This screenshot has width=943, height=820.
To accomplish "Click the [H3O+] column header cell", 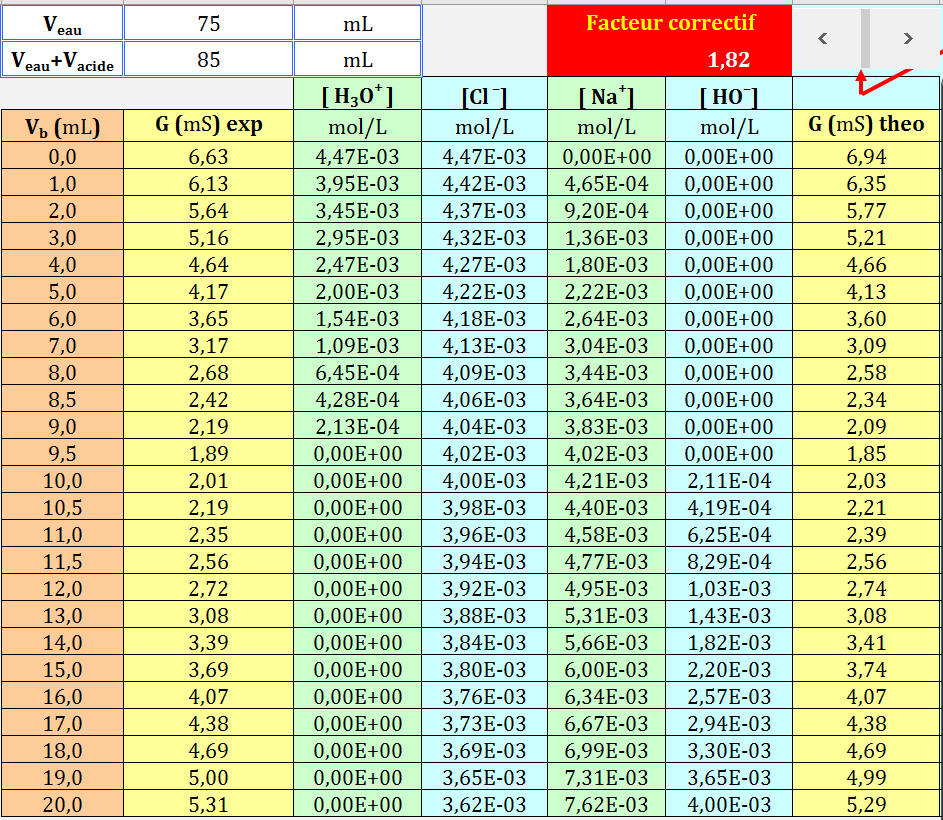I will pos(357,97).
